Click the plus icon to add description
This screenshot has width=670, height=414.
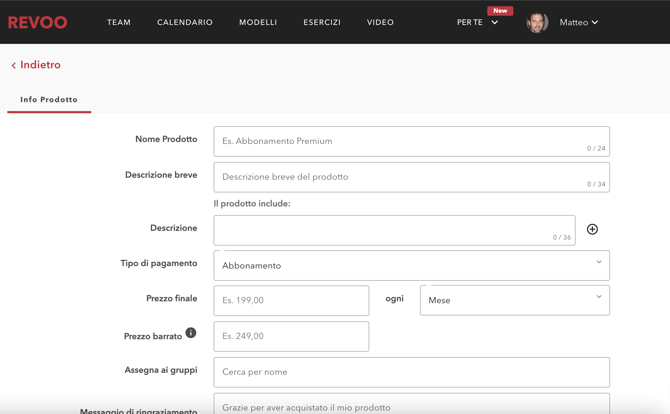[592, 229]
